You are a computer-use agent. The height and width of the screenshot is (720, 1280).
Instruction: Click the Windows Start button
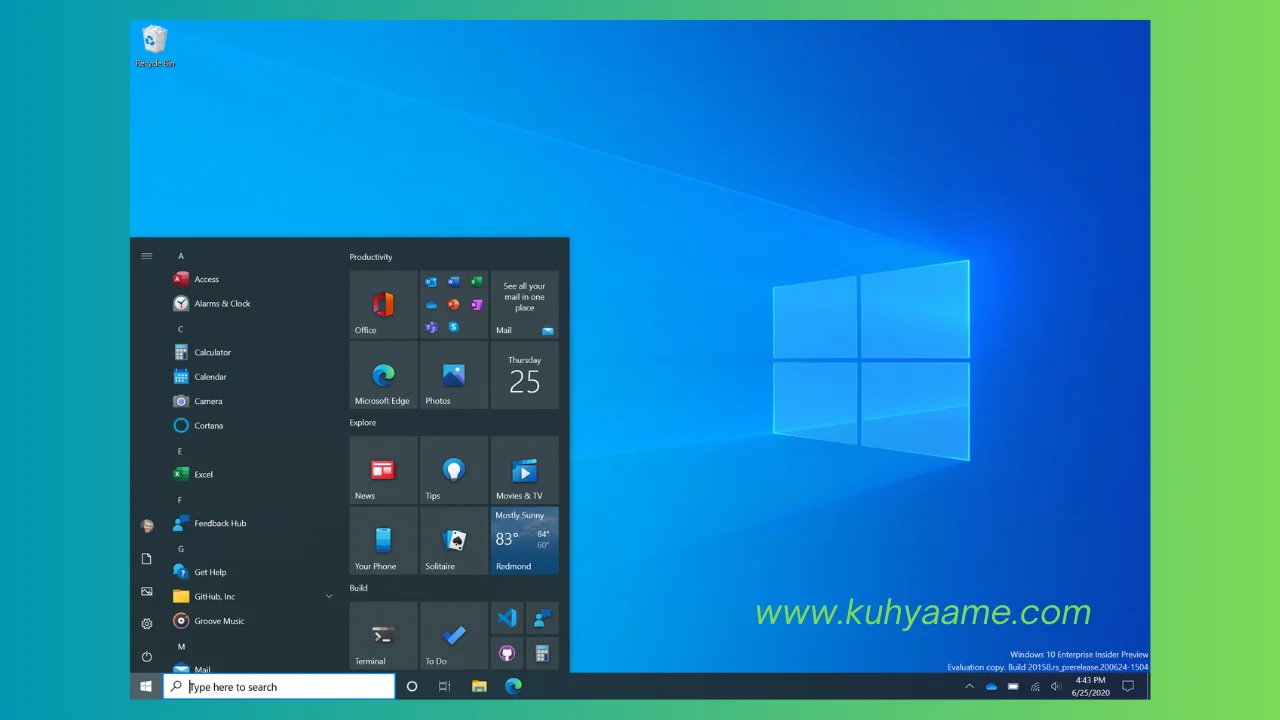(x=146, y=686)
